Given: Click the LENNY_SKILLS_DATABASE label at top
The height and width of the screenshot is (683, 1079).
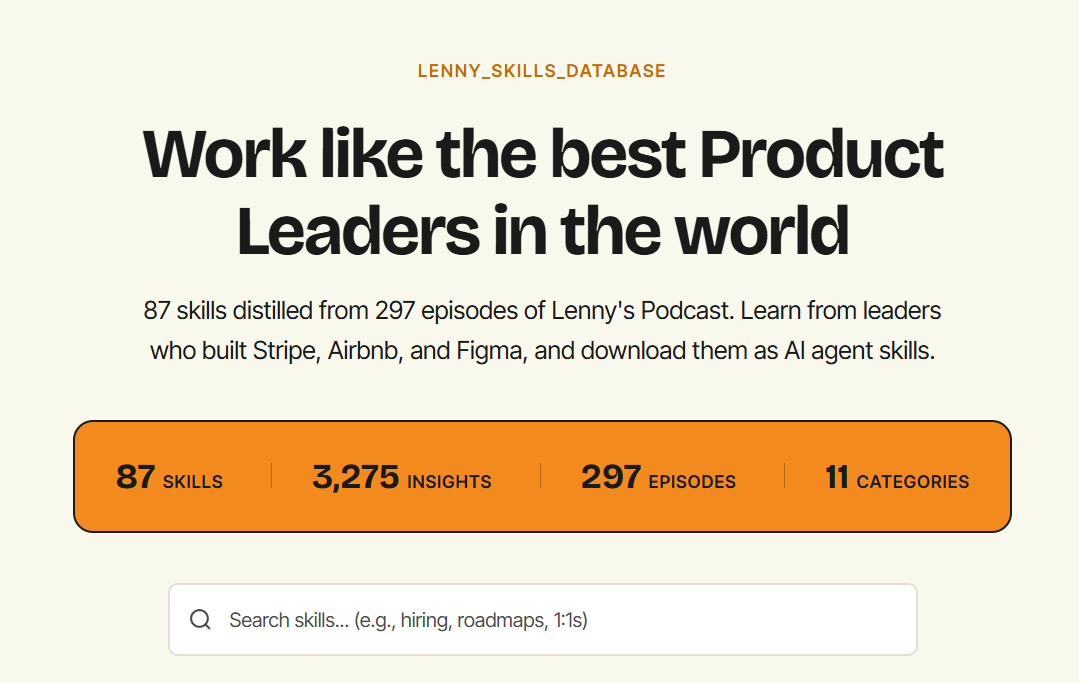Looking at the screenshot, I should pyautogui.click(x=541, y=71).
